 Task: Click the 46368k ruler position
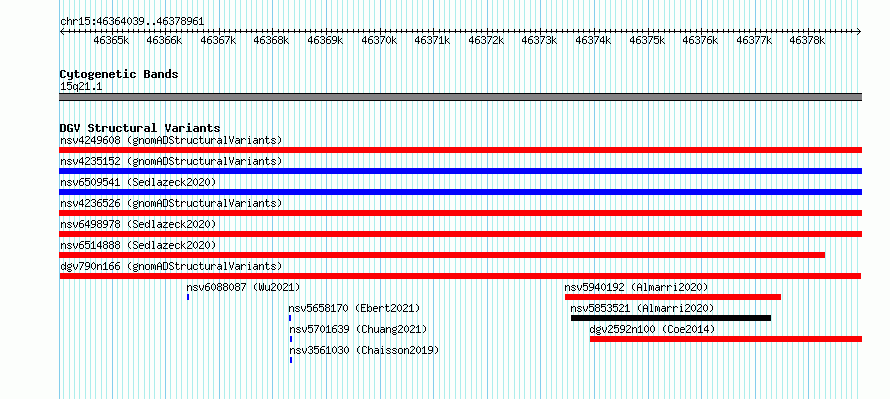(271, 40)
